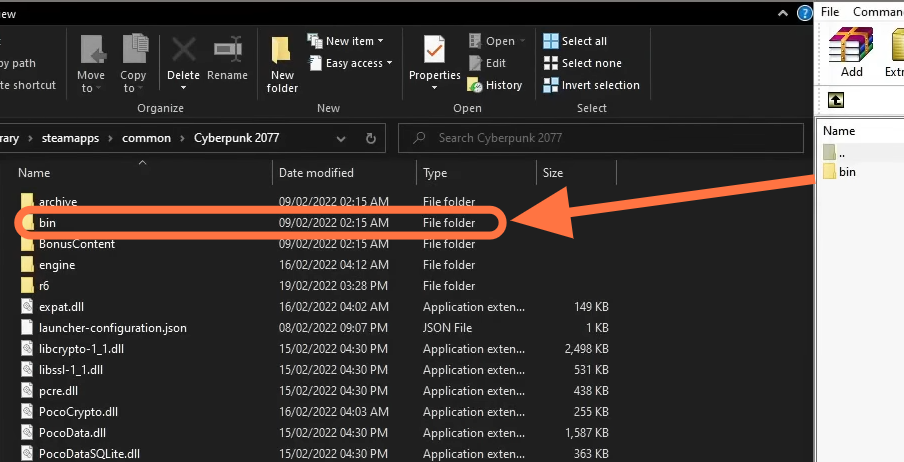
Task: Click the launcher-configuration.json file icon
Action: (27, 327)
